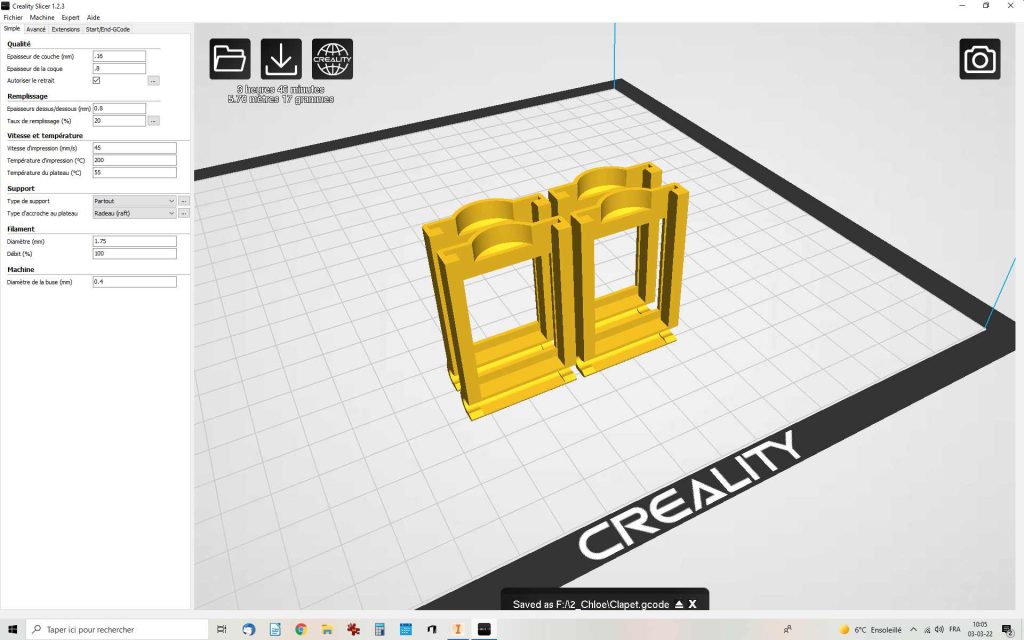Switch to the Avancé tab
This screenshot has height=640, width=1024.
[x=36, y=29]
